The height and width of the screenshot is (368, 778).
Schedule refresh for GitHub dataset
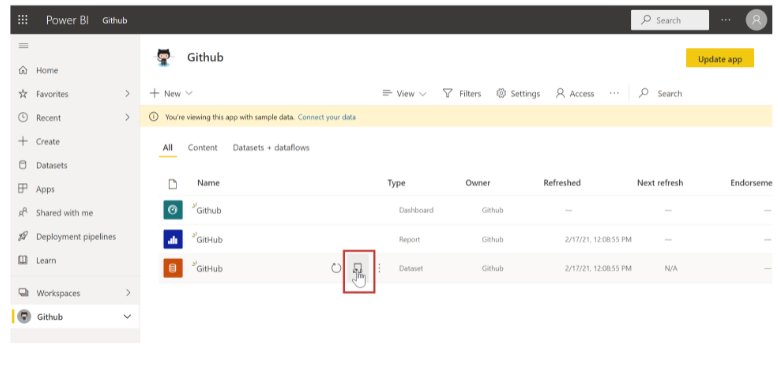click(358, 268)
